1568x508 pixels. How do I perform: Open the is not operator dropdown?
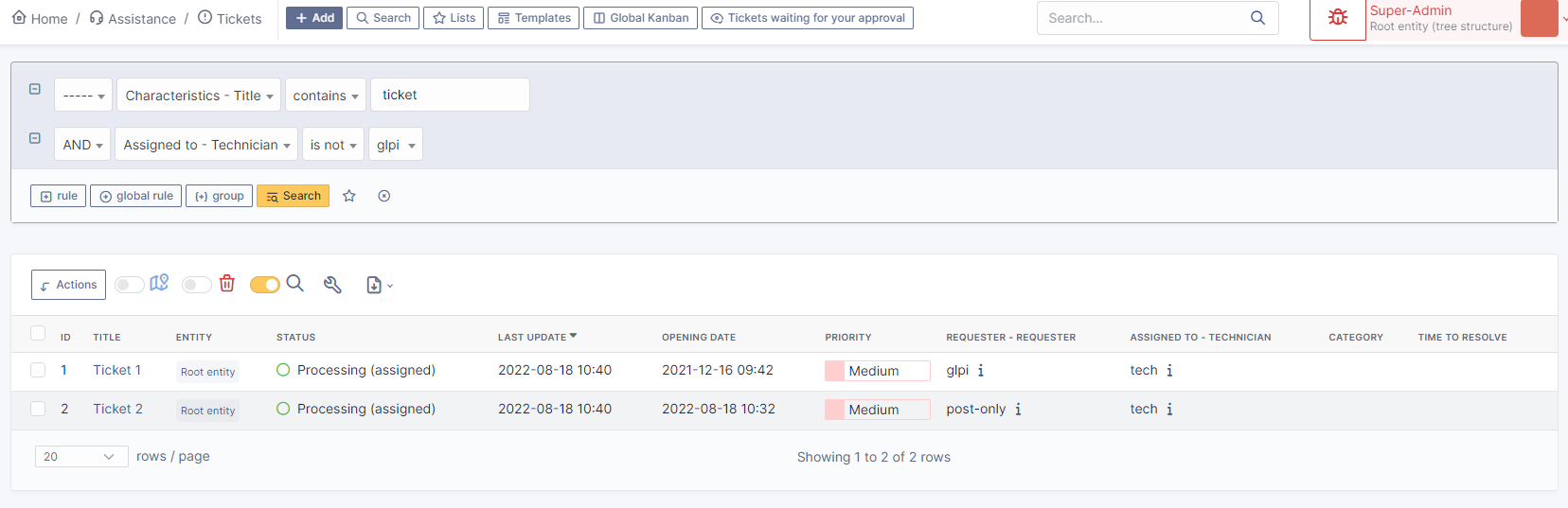point(333,145)
